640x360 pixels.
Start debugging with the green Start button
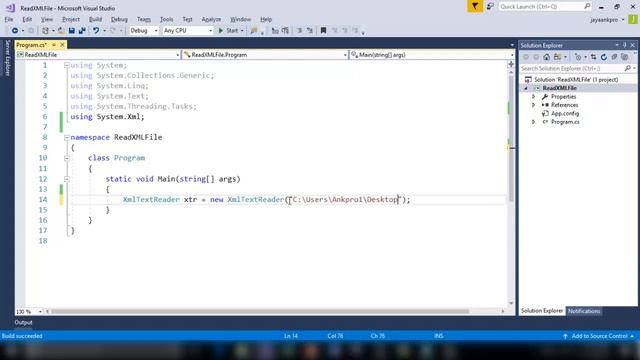[x=228, y=31]
